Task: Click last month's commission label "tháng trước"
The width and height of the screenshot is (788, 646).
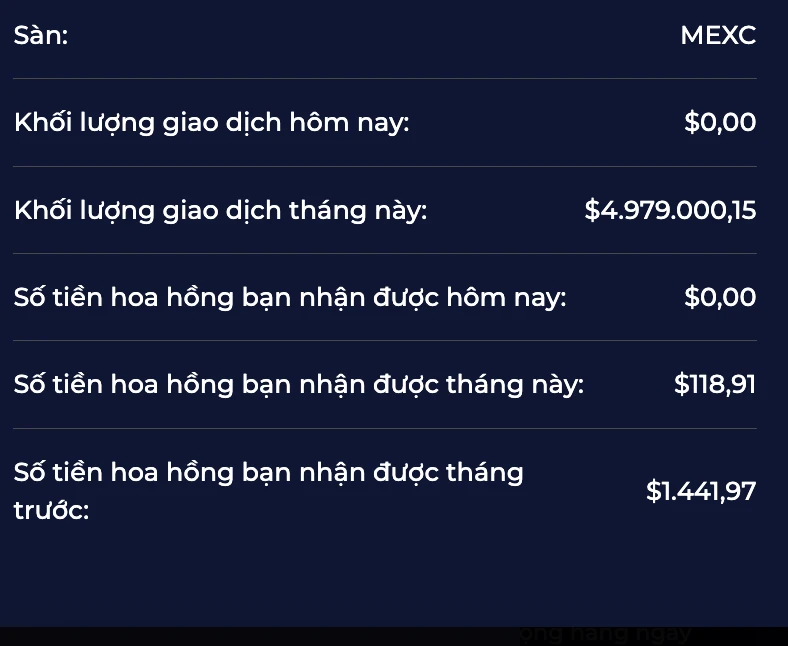Action: pos(268,472)
